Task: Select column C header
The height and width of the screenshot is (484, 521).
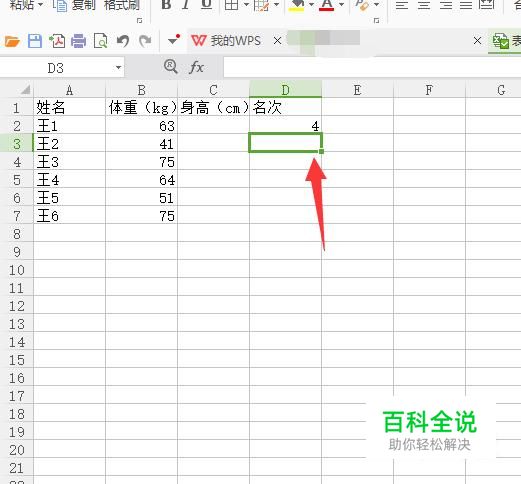Action: 213,90
